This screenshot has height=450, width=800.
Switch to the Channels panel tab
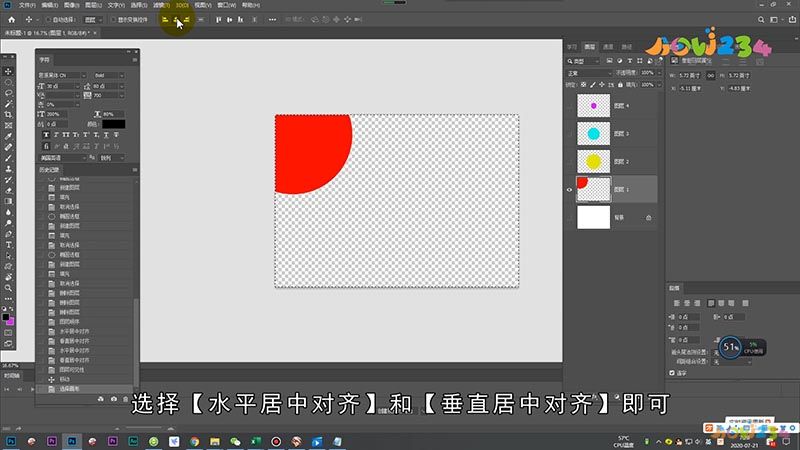(608, 47)
